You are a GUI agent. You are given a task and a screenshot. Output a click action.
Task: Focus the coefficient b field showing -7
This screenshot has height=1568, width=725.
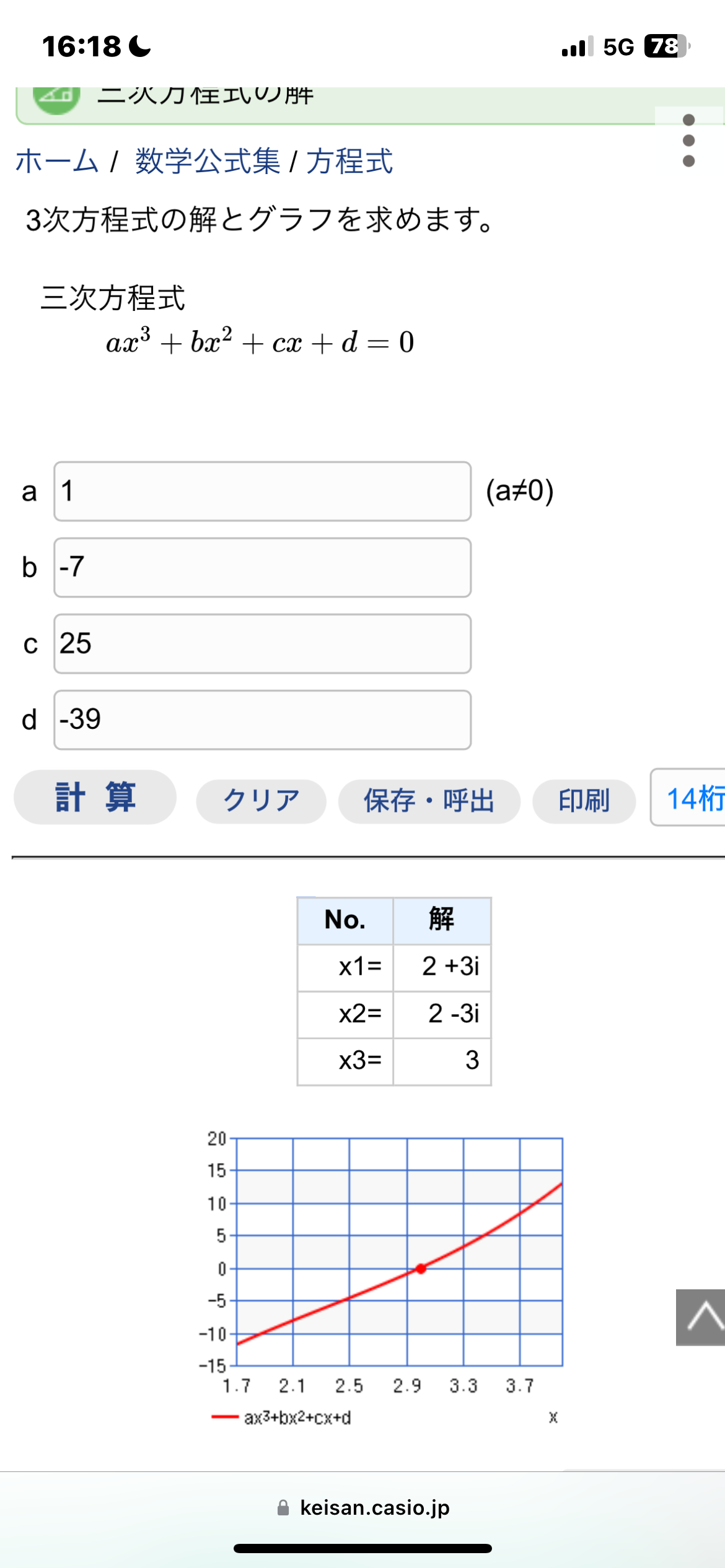pos(262,567)
